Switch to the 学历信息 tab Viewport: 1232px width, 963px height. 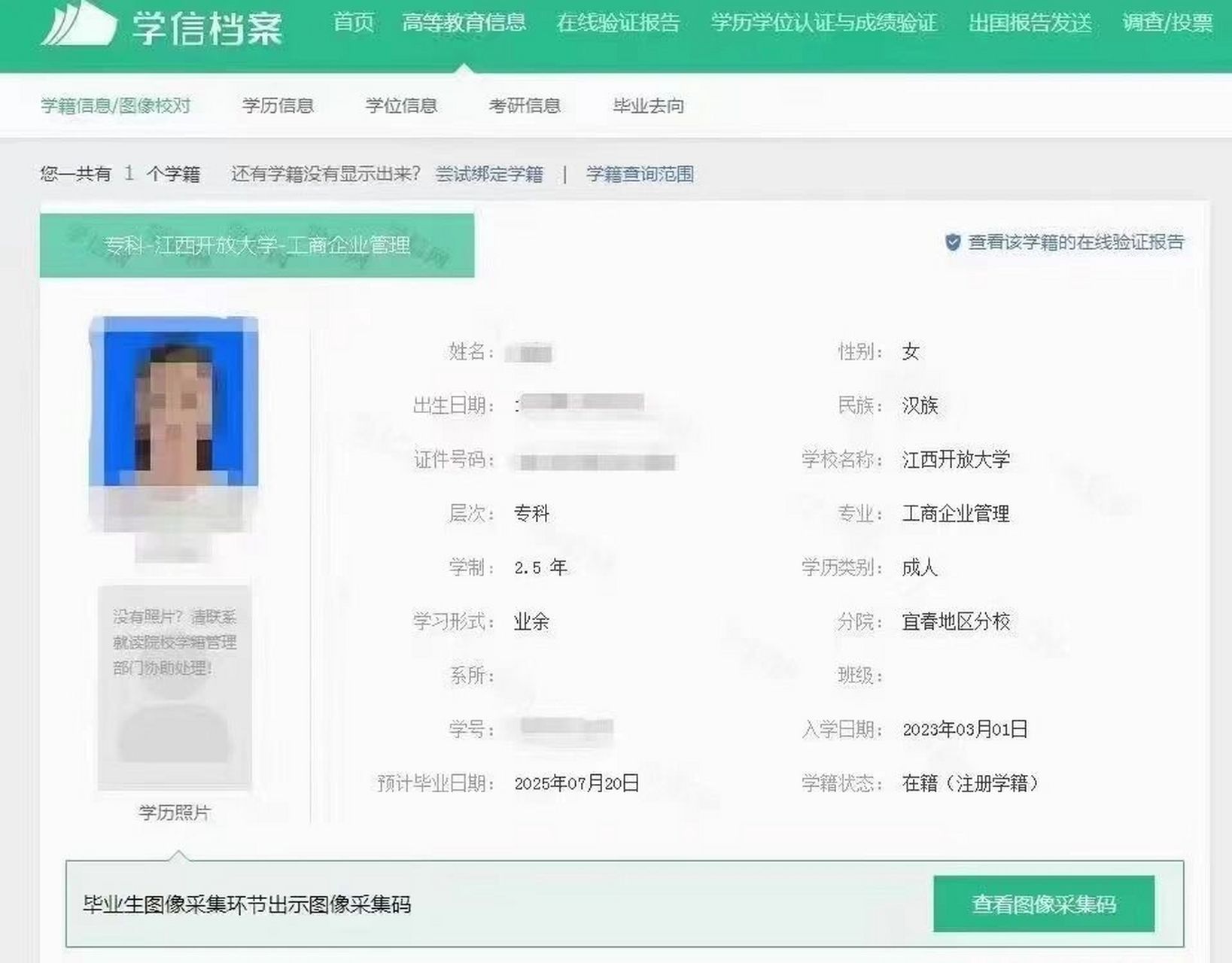(280, 106)
